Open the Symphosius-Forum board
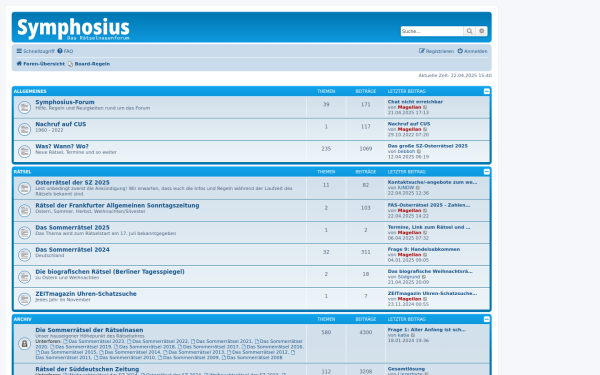The image size is (600, 375). point(65,102)
